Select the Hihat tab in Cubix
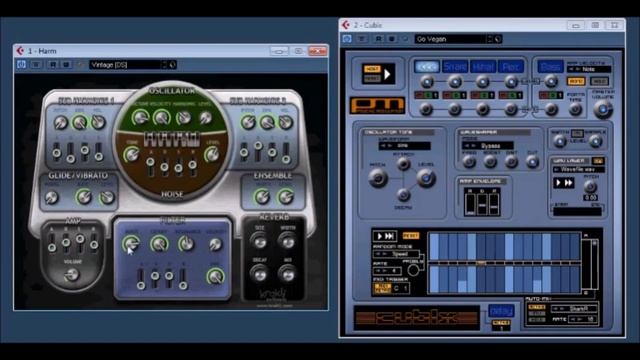The image size is (640, 360). (483, 66)
